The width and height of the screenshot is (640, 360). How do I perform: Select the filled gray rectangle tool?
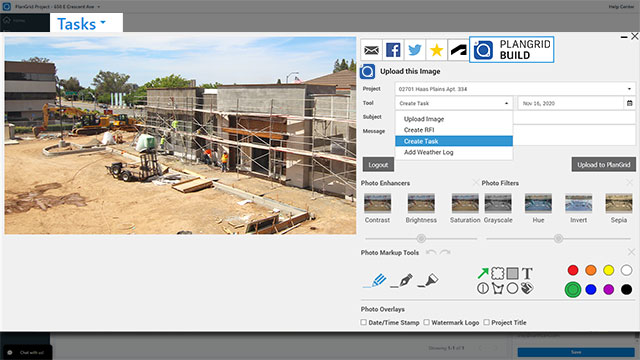tap(512, 273)
